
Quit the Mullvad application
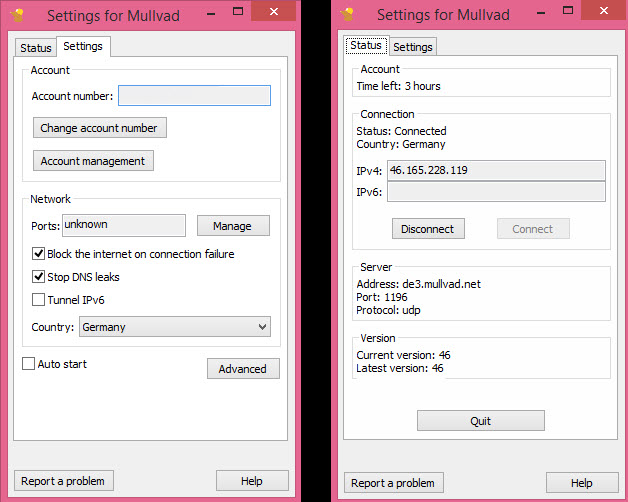(481, 421)
